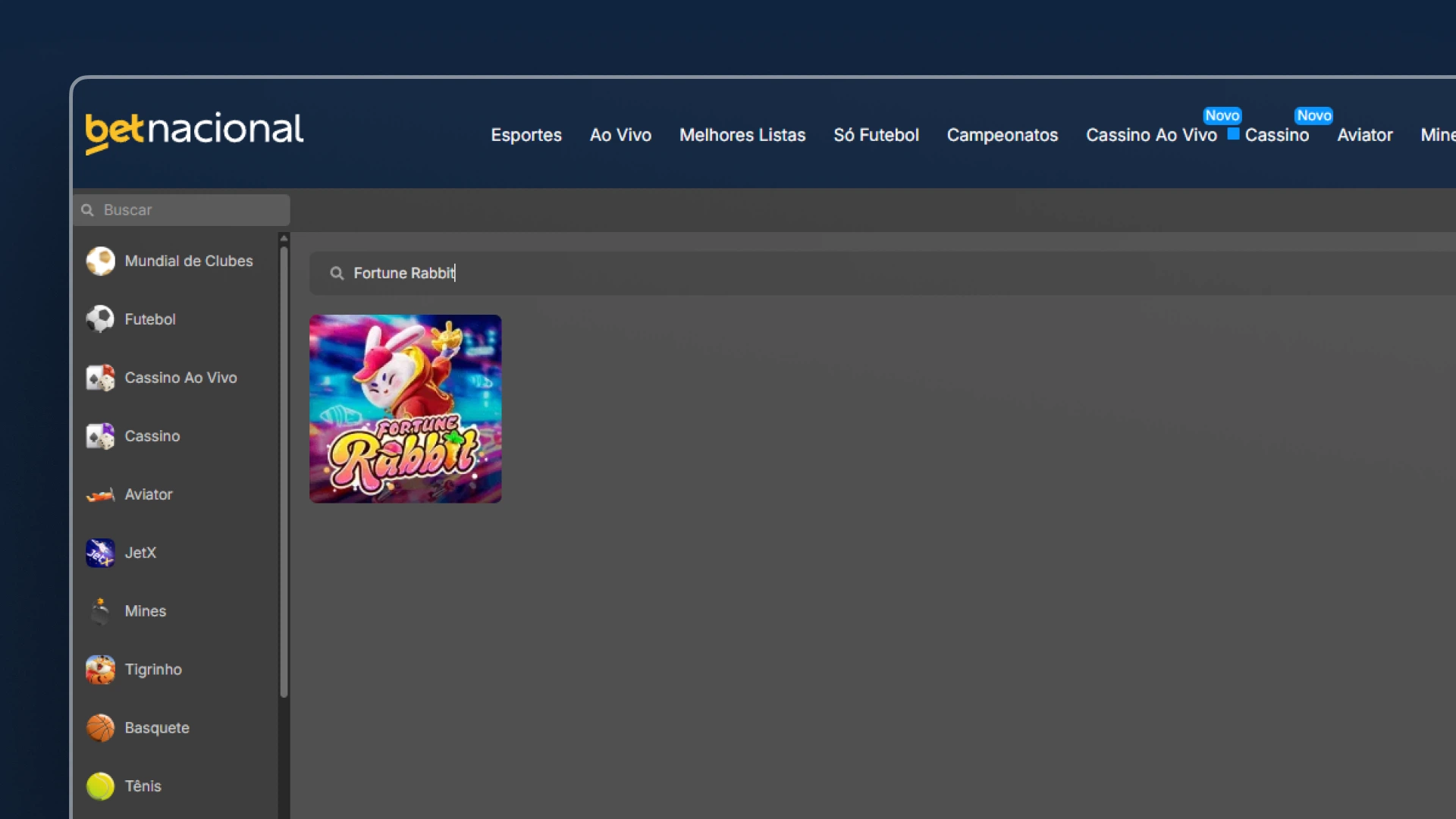Click the sidebar scroll up arrow
The image size is (1456, 819).
click(x=284, y=238)
